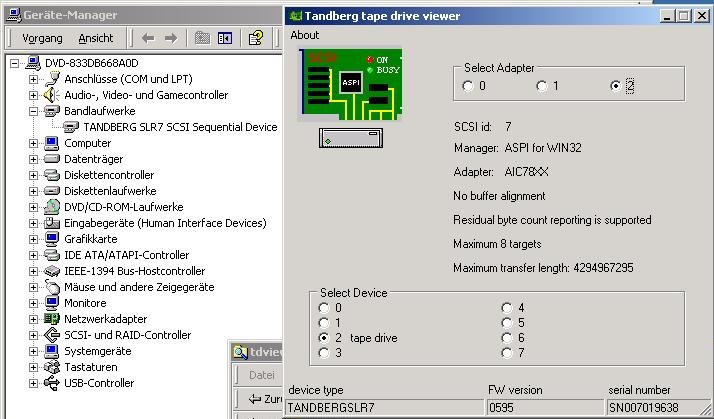
Task: Expand the SCSI- und RAID-Controller node
Action: click(33, 335)
